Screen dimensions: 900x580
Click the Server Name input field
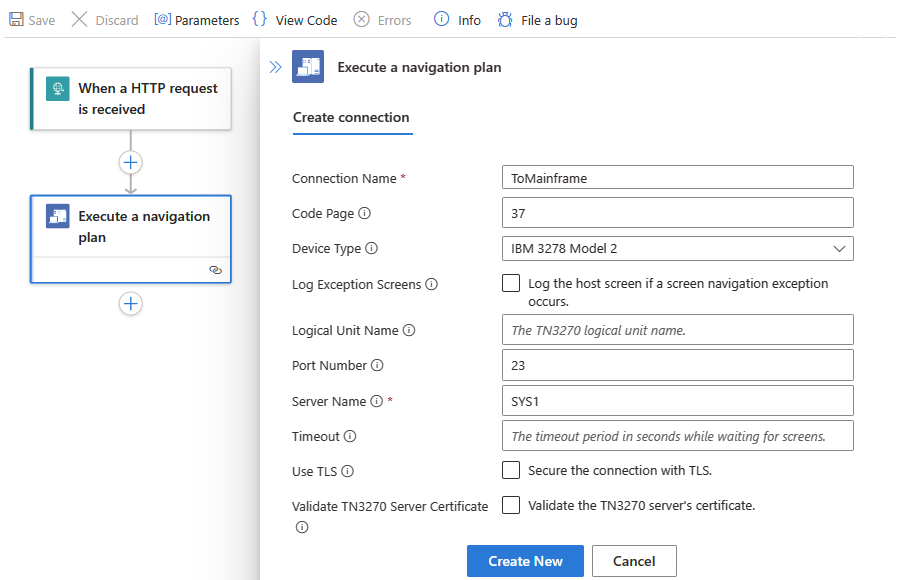tap(678, 401)
